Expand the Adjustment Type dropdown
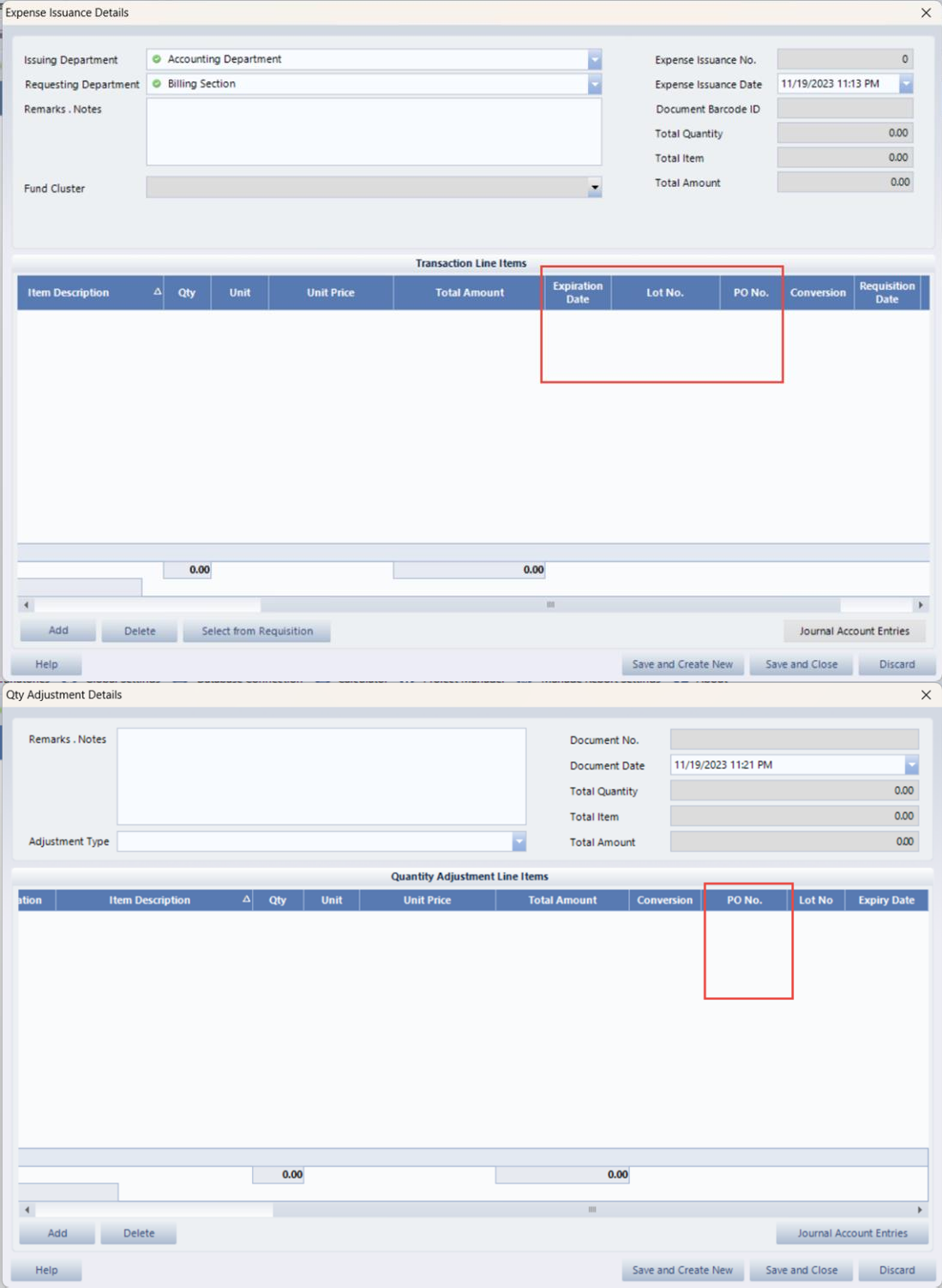This screenshot has width=942, height=1288. 519,842
